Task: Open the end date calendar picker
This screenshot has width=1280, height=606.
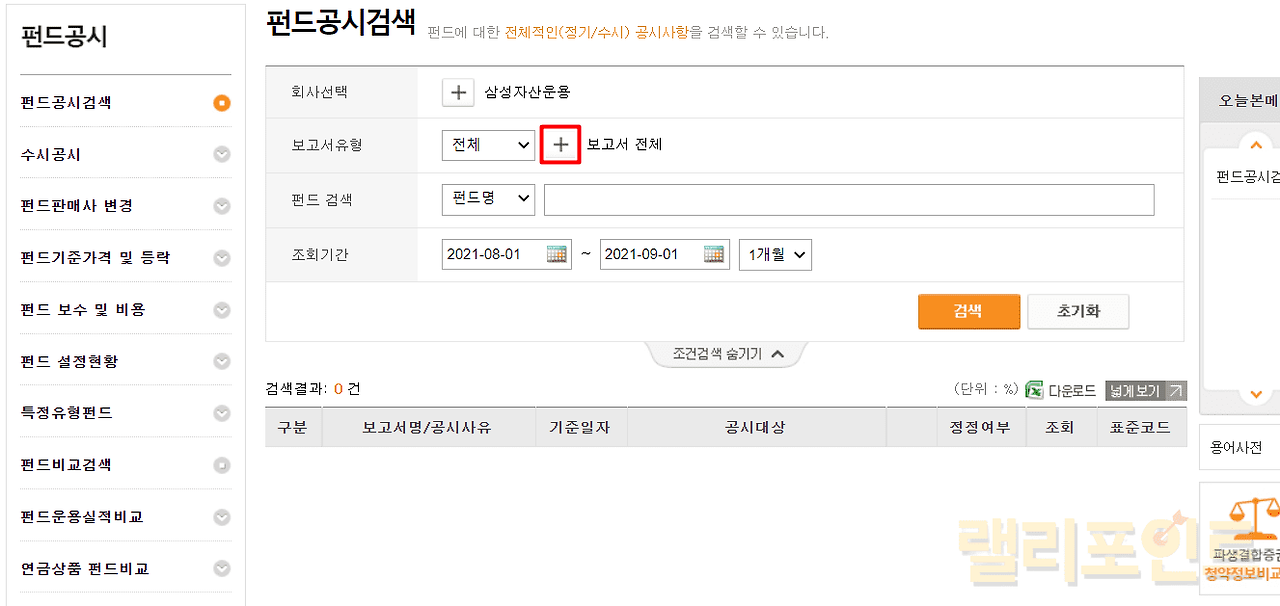Action: click(x=714, y=254)
